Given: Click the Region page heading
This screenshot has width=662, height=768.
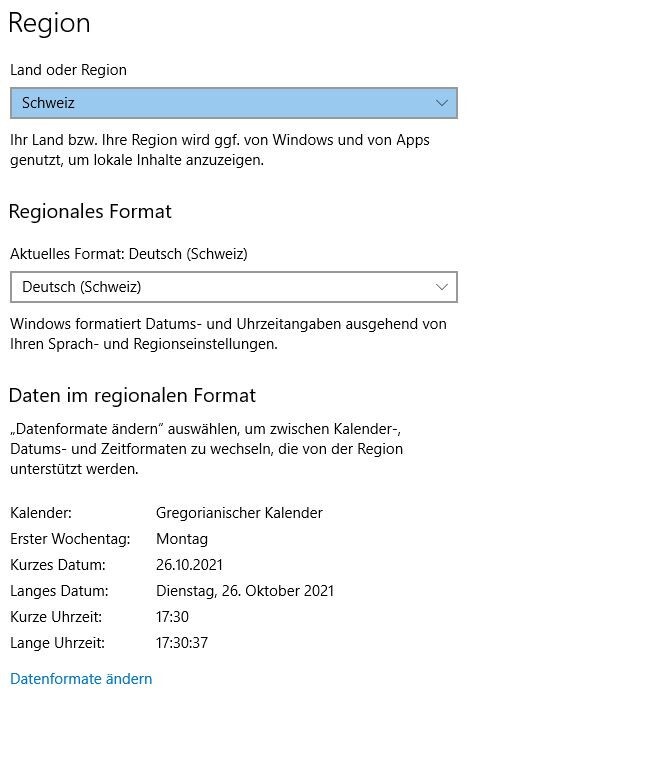Looking at the screenshot, I should click(49, 24).
